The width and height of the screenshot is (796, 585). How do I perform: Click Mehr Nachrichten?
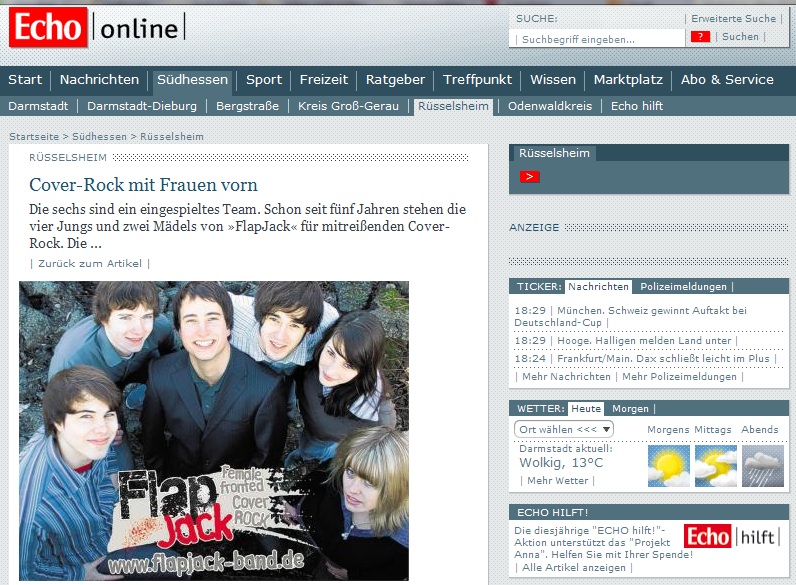[x=566, y=377]
